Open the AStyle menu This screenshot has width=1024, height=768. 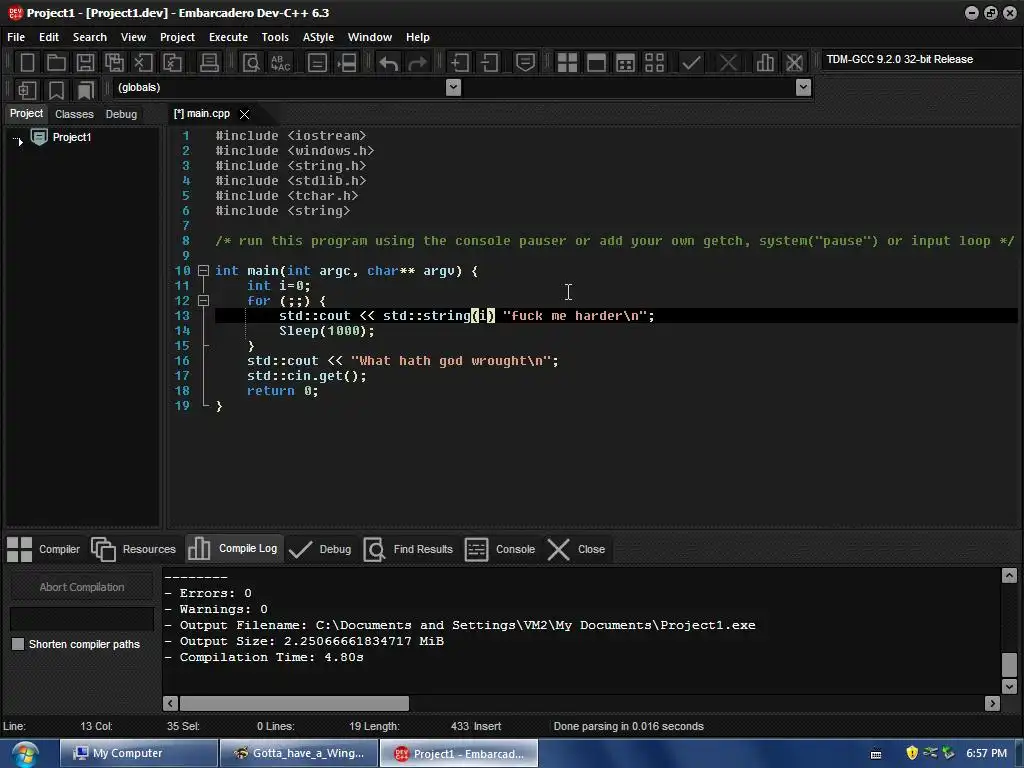(x=318, y=37)
